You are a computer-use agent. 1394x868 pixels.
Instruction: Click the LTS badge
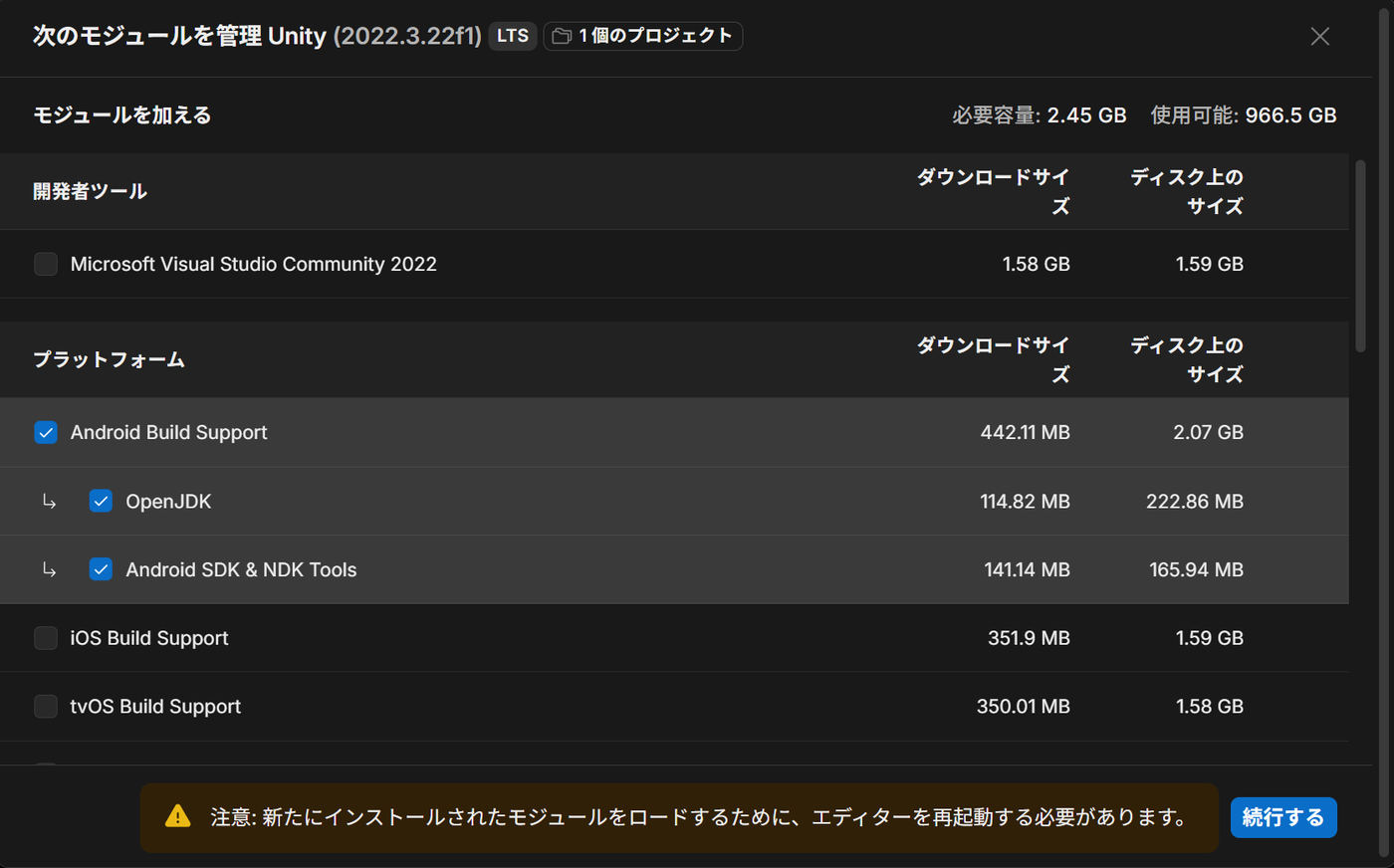(x=513, y=36)
